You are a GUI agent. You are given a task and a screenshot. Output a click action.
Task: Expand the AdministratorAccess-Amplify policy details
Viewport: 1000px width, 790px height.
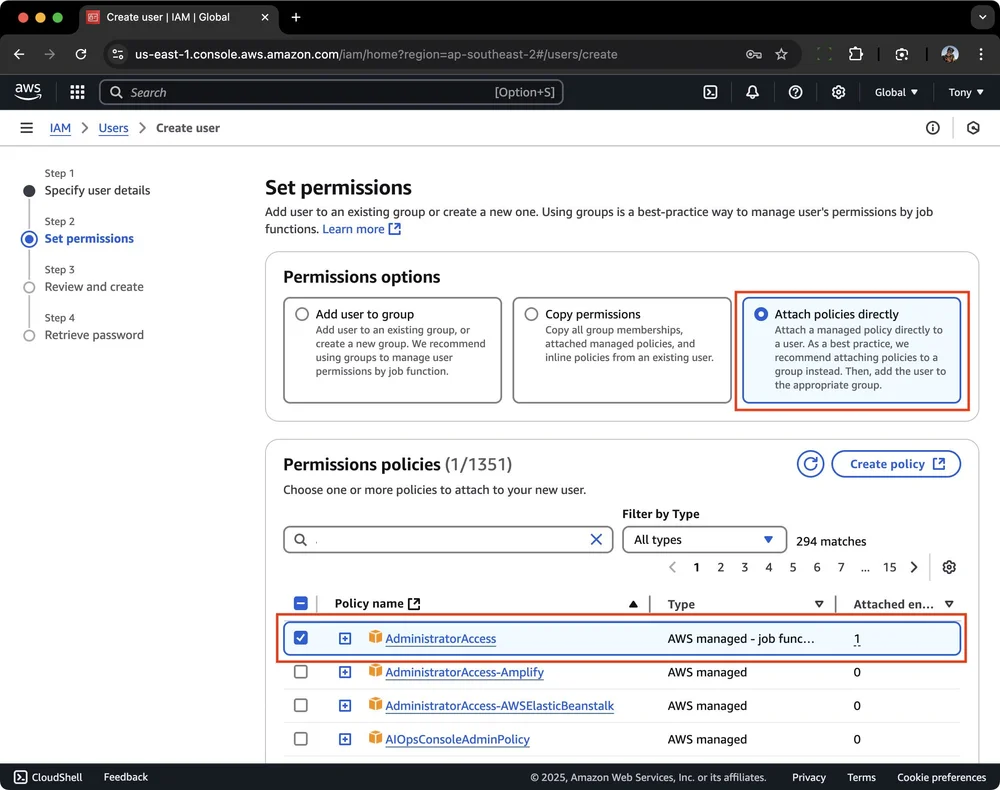coord(345,672)
